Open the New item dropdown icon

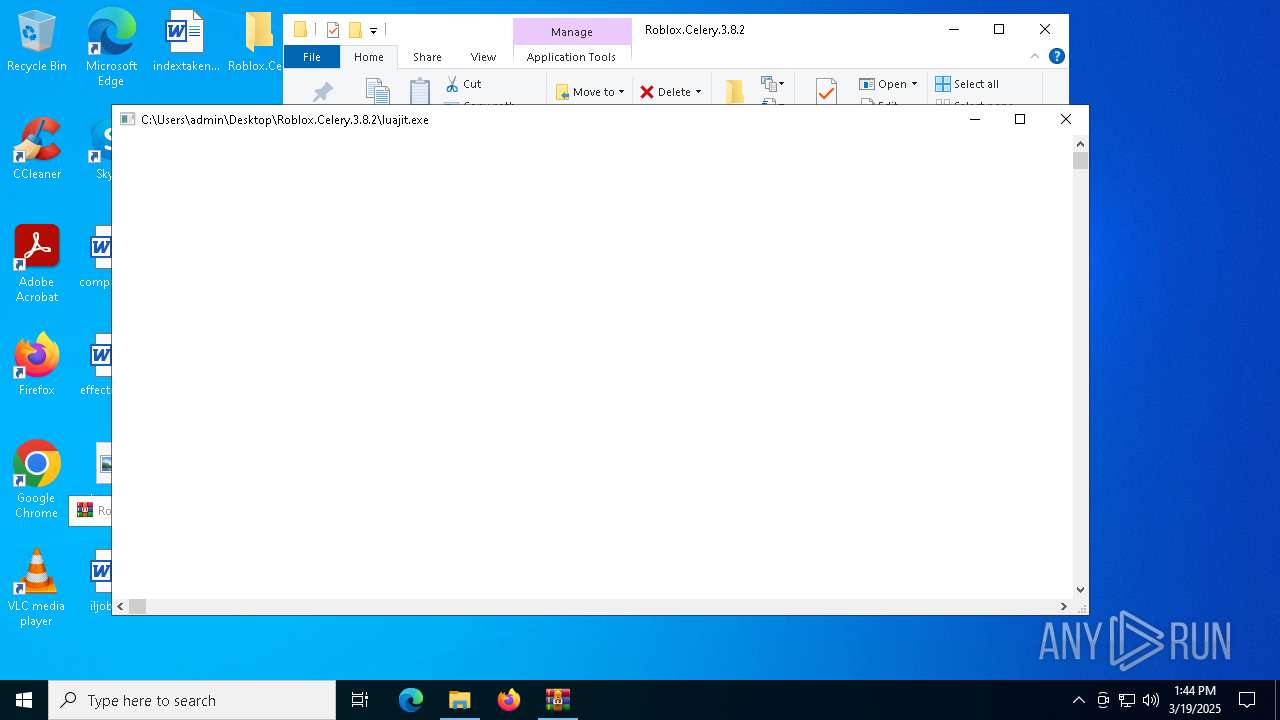point(773,84)
